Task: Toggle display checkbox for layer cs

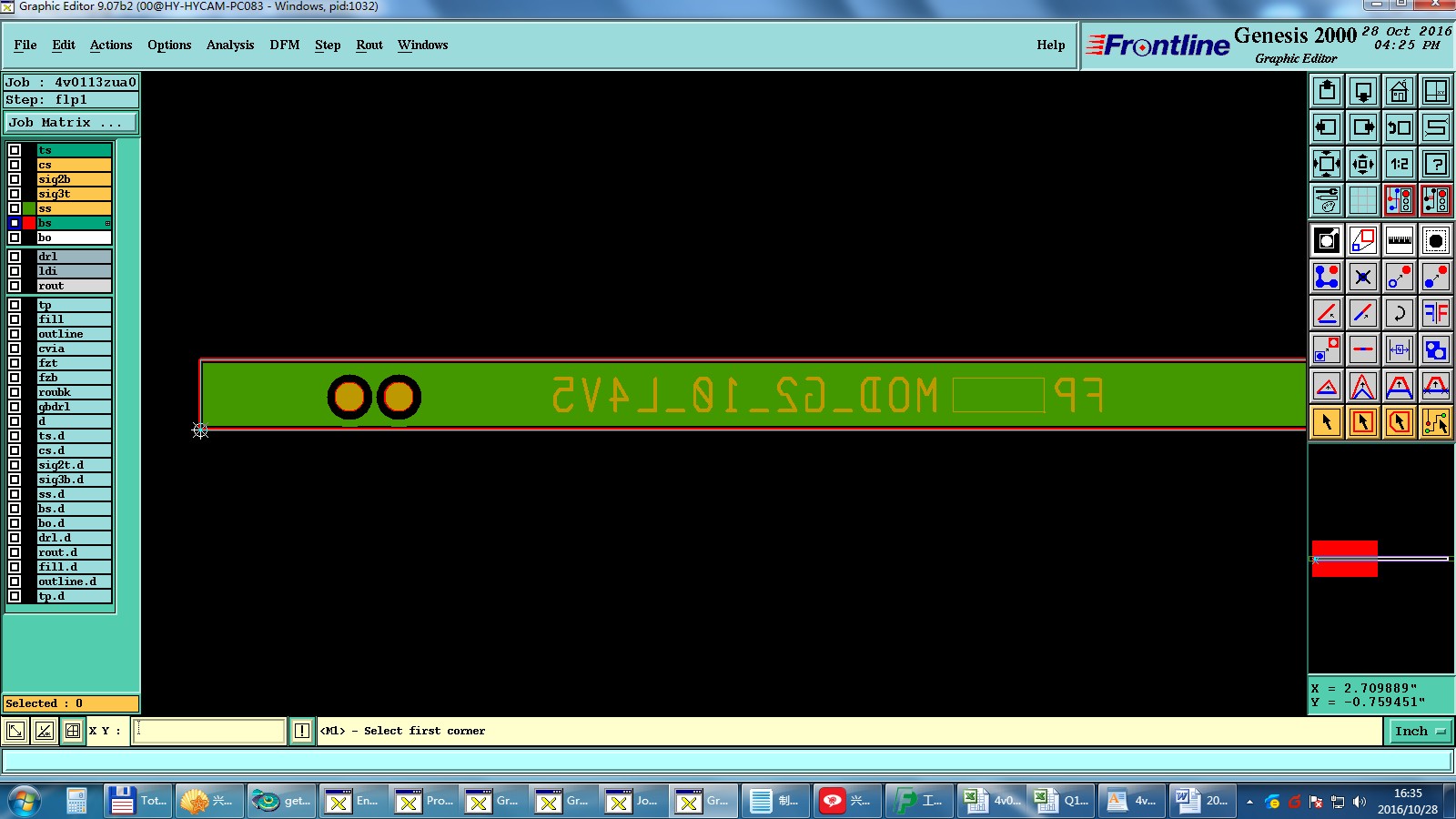Action: point(15,165)
